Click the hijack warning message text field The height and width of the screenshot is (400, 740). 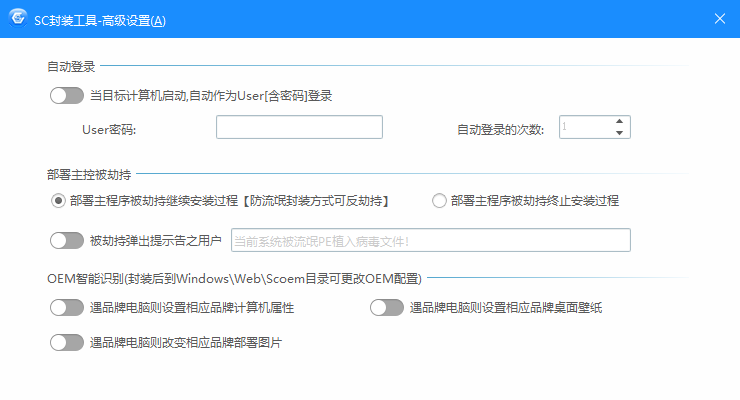click(x=430, y=240)
